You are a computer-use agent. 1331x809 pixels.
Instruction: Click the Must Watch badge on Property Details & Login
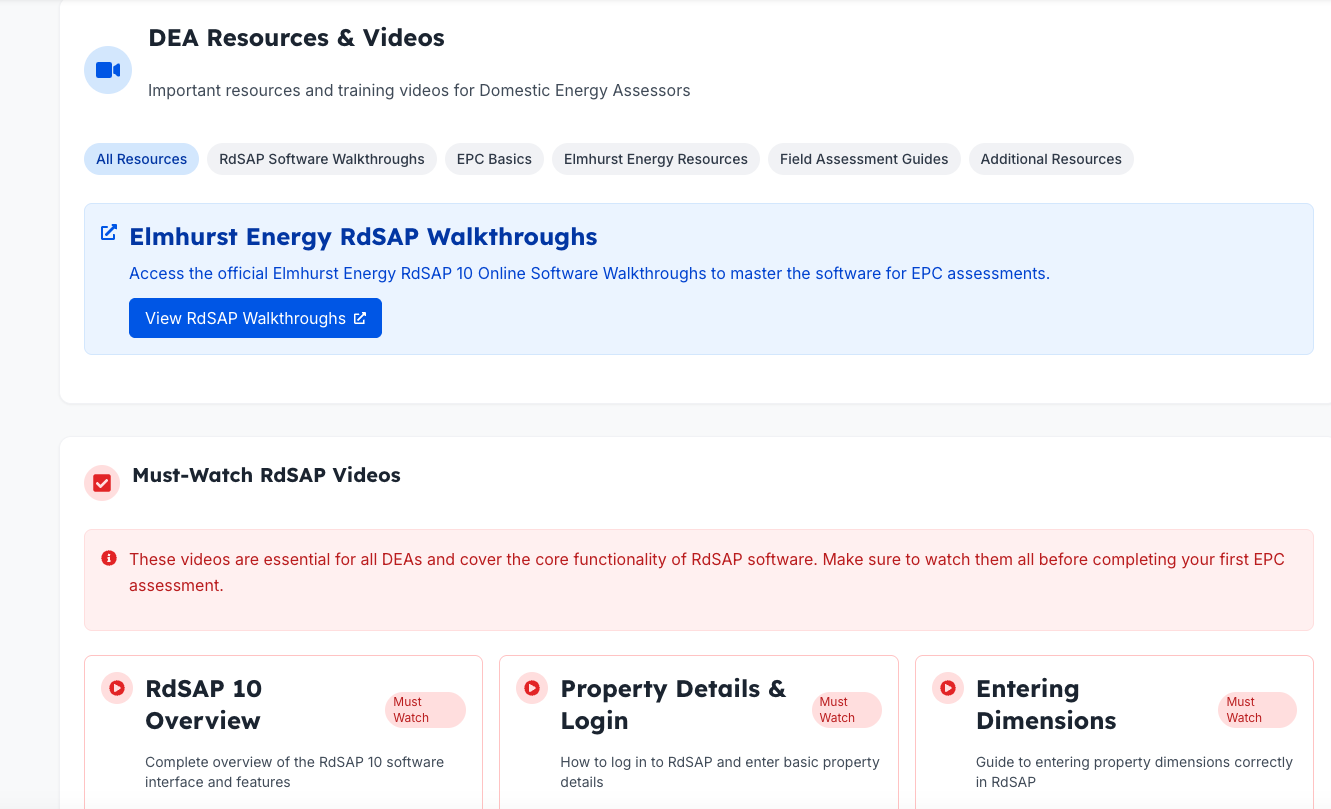(847, 710)
